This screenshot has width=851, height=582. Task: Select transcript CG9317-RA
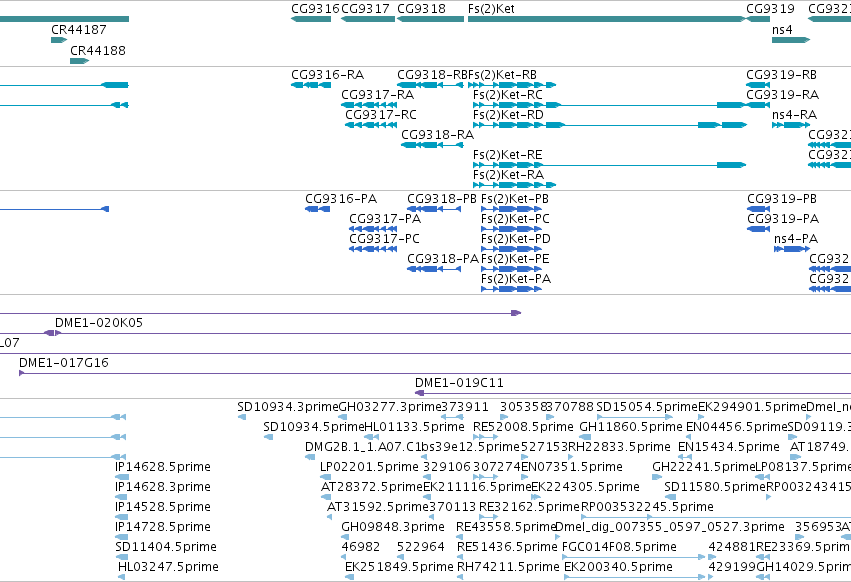(369, 105)
